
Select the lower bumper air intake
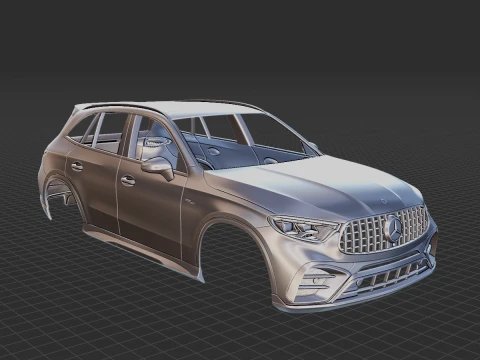(390, 276)
